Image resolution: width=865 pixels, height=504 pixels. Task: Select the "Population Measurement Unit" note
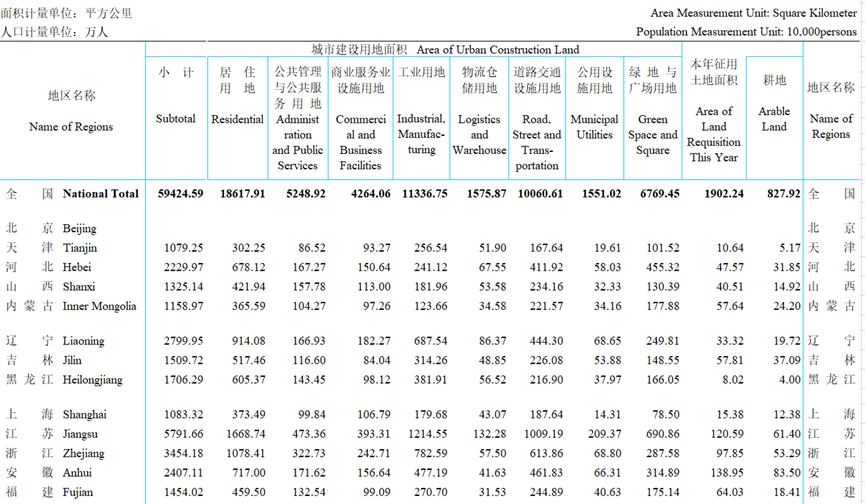click(x=746, y=31)
